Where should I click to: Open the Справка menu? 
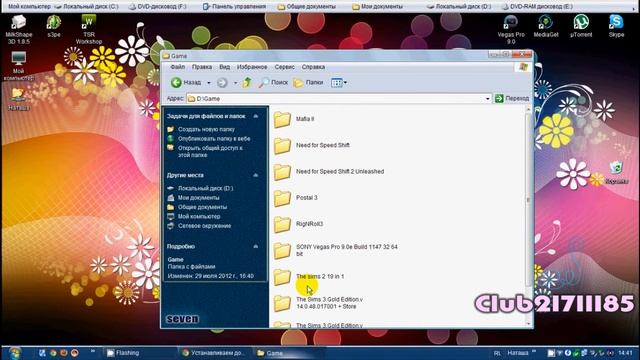tap(313, 67)
